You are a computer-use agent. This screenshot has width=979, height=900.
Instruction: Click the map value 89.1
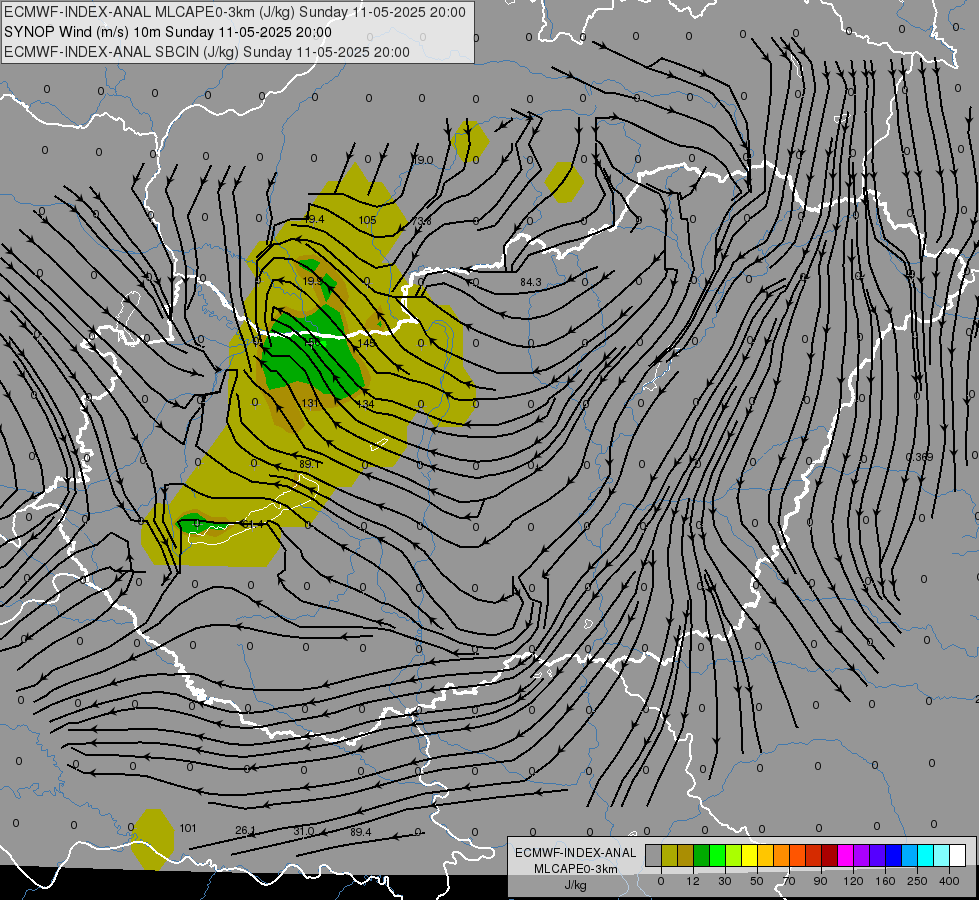pos(310,464)
